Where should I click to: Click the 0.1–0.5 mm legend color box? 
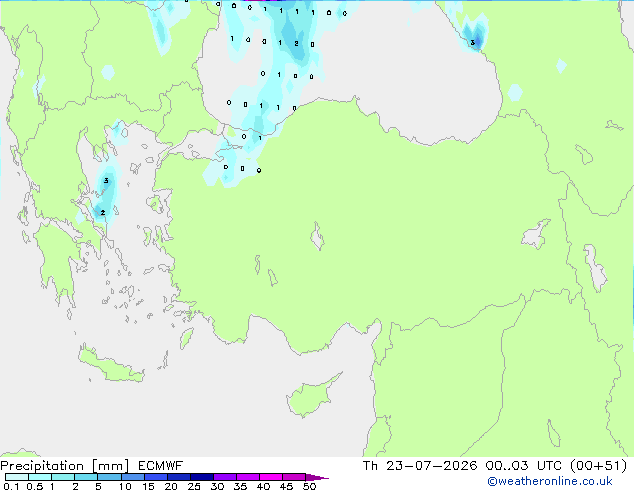coord(17,477)
